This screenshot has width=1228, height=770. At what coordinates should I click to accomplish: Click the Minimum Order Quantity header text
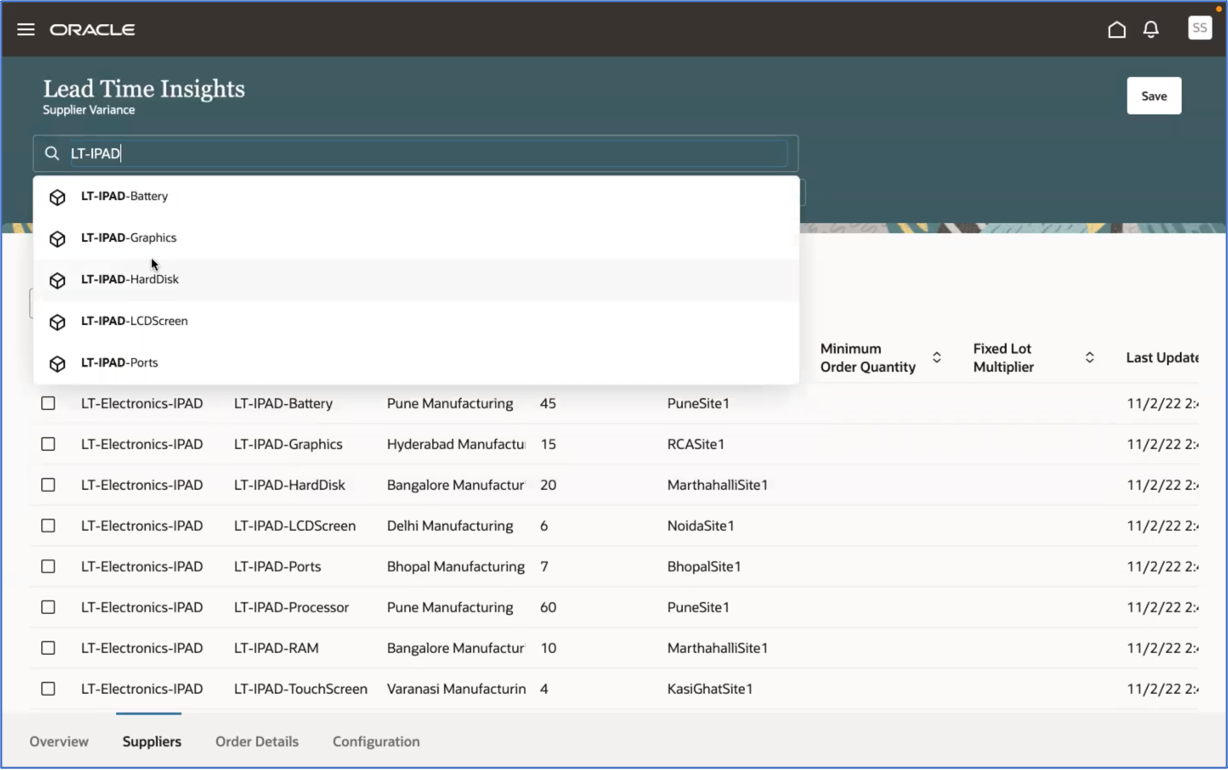(868, 358)
